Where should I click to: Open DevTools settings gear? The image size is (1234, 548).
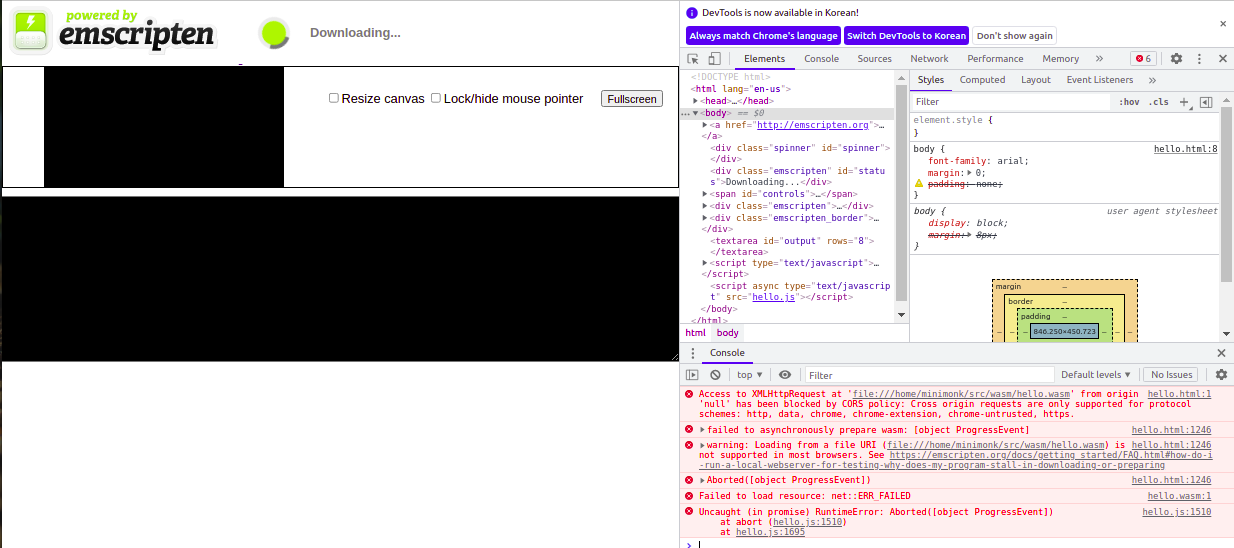pos(1176,59)
